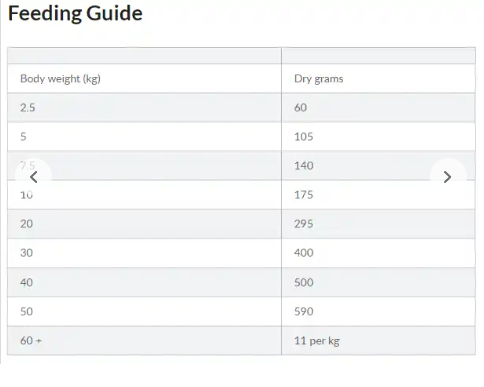The height and width of the screenshot is (387, 484).
Task: Select the 2.5 body weight cell
Action: click(x=144, y=108)
